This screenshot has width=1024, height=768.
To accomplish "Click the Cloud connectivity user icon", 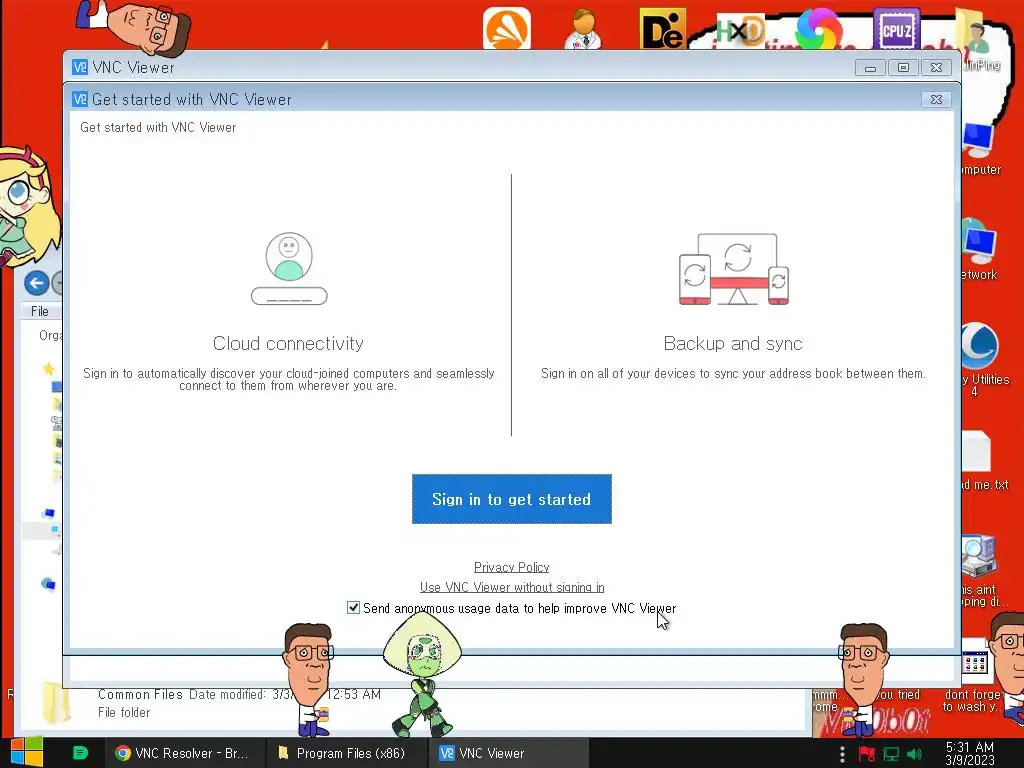I will tap(289, 268).
